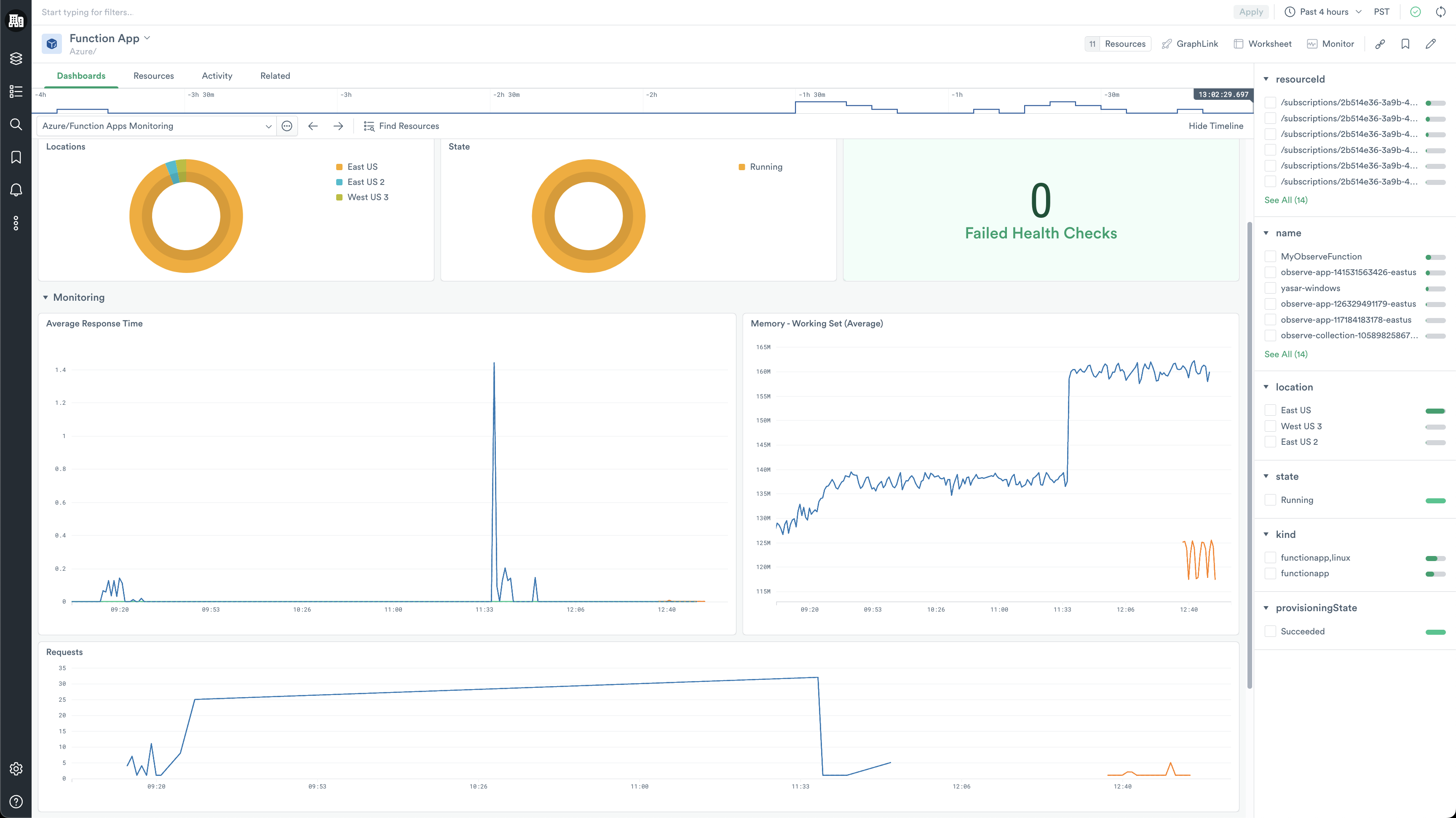Click the pencil edit icon in header
The height and width of the screenshot is (818, 1456).
click(x=1431, y=44)
